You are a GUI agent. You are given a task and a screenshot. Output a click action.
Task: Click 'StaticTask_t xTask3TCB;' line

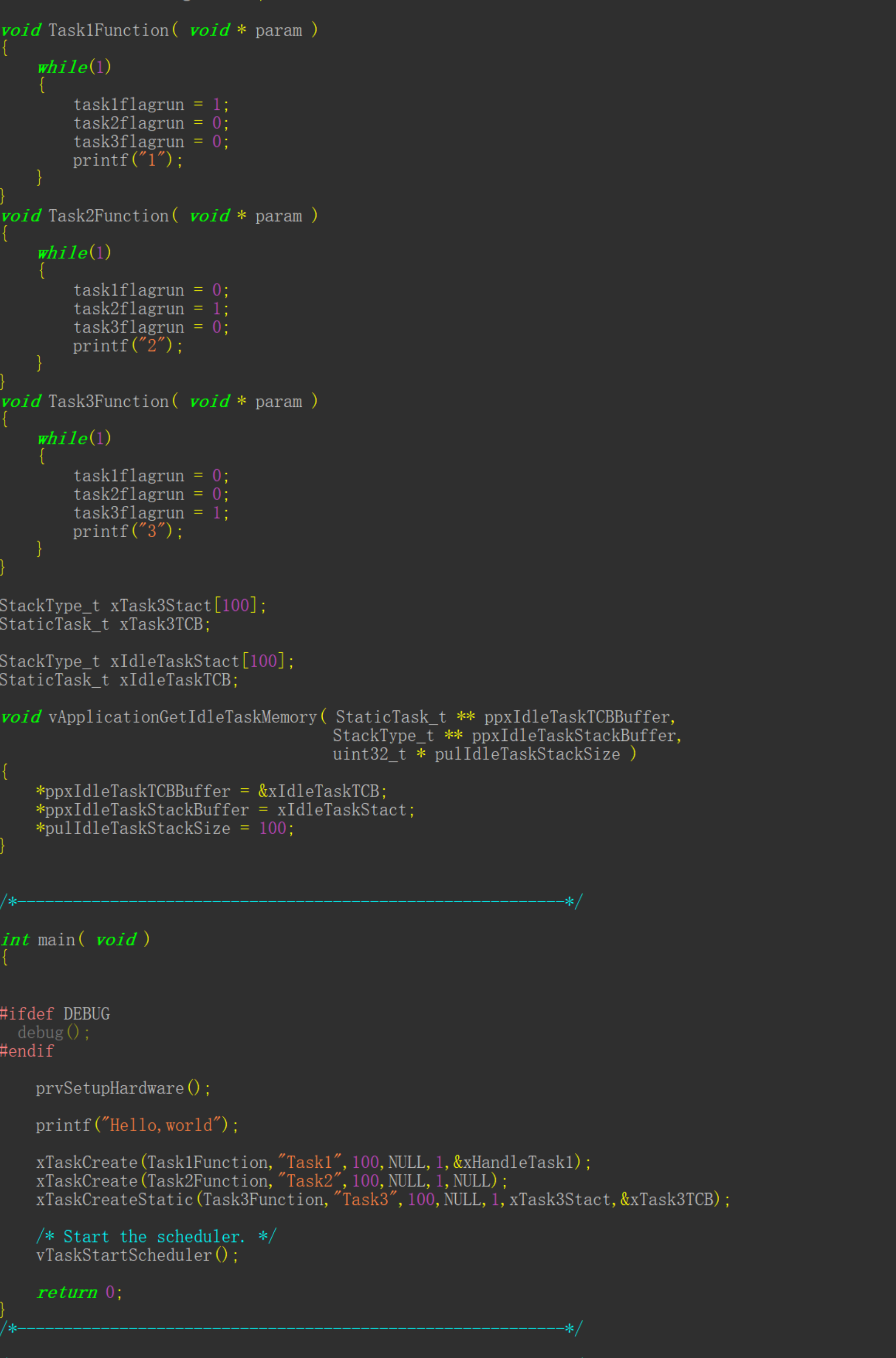pos(105,624)
